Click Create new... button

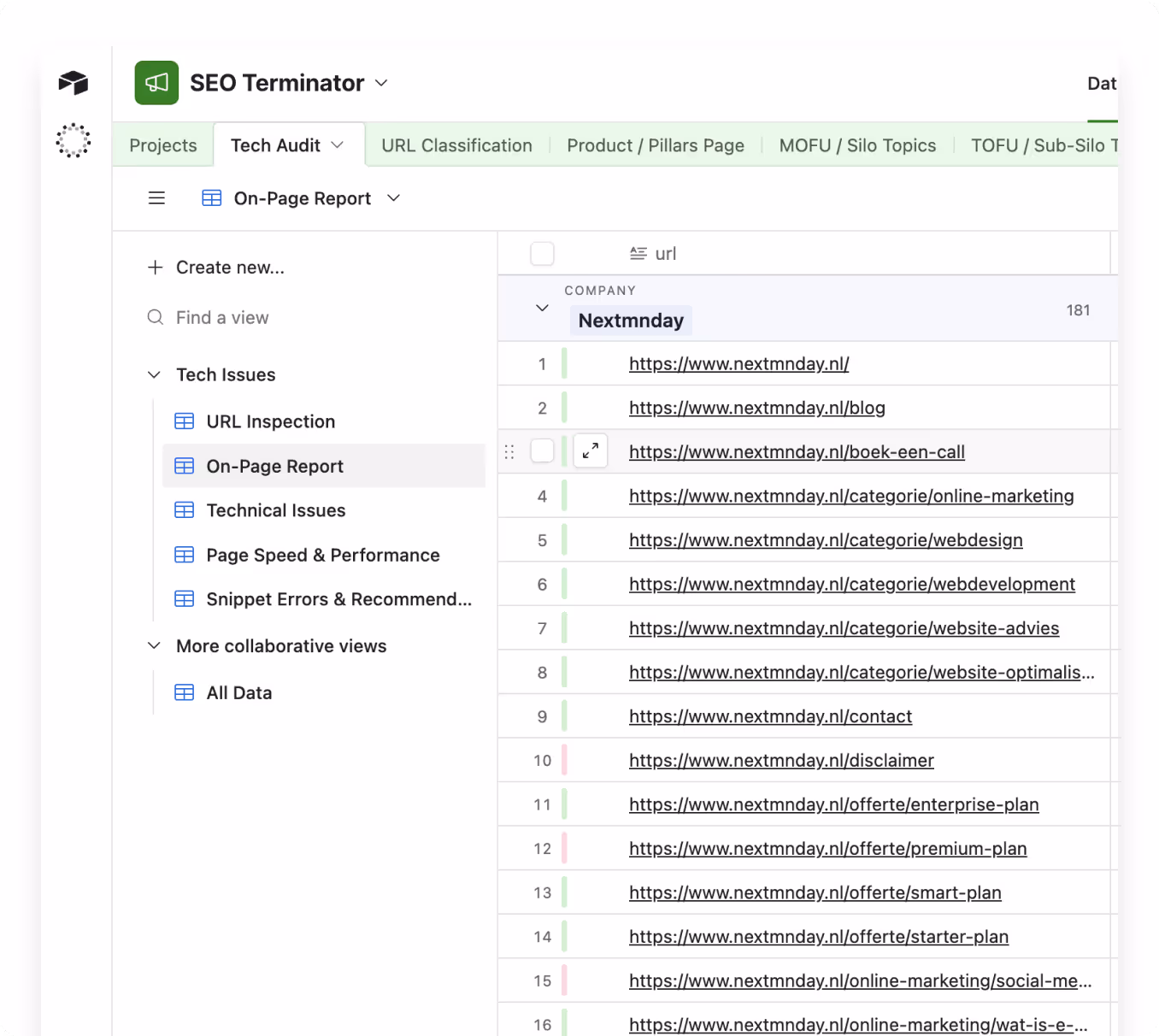[216, 268]
